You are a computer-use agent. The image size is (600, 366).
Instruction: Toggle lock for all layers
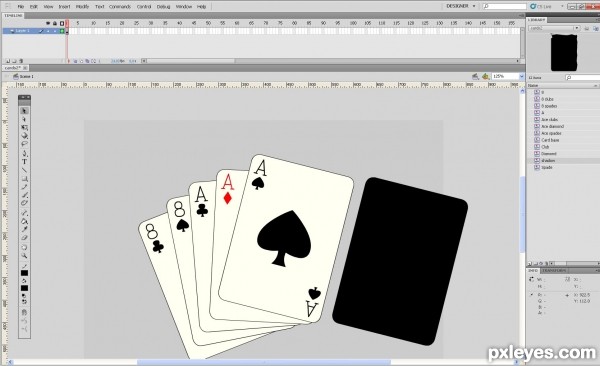(x=55, y=23)
